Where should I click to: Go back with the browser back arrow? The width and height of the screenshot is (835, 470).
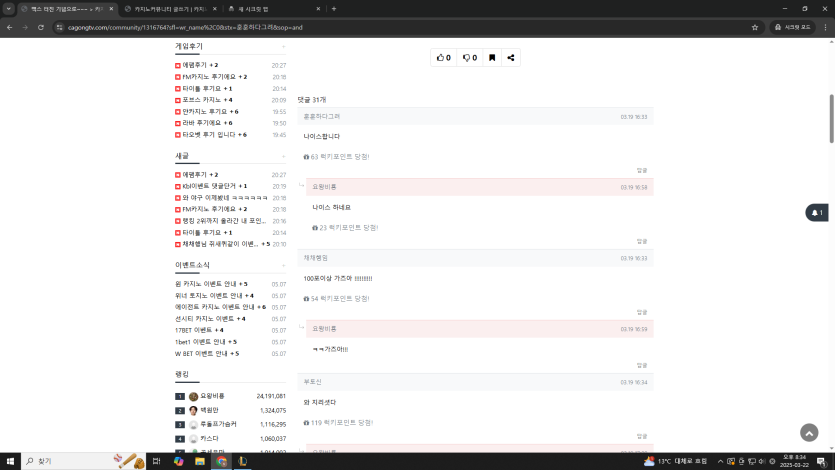(10, 27)
